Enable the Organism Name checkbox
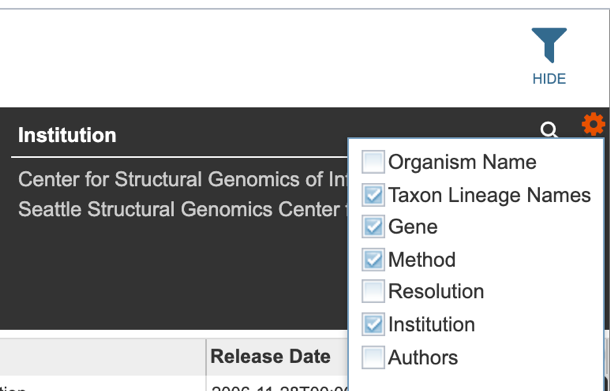This screenshot has width=610, height=391. pyautogui.click(x=373, y=162)
